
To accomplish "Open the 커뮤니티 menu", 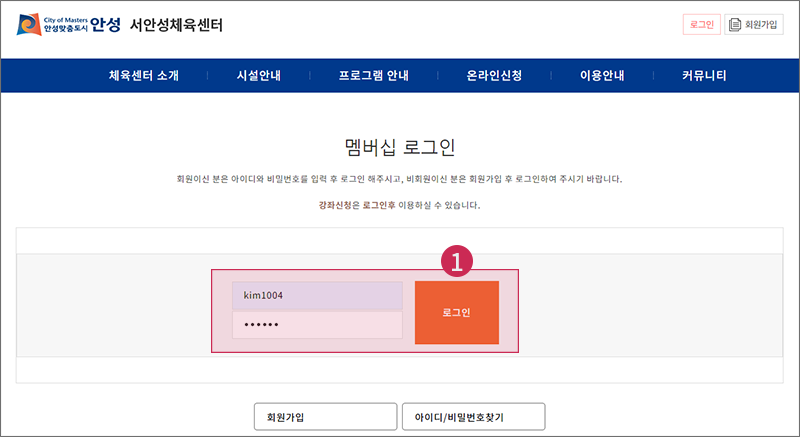I will pyautogui.click(x=704, y=75).
